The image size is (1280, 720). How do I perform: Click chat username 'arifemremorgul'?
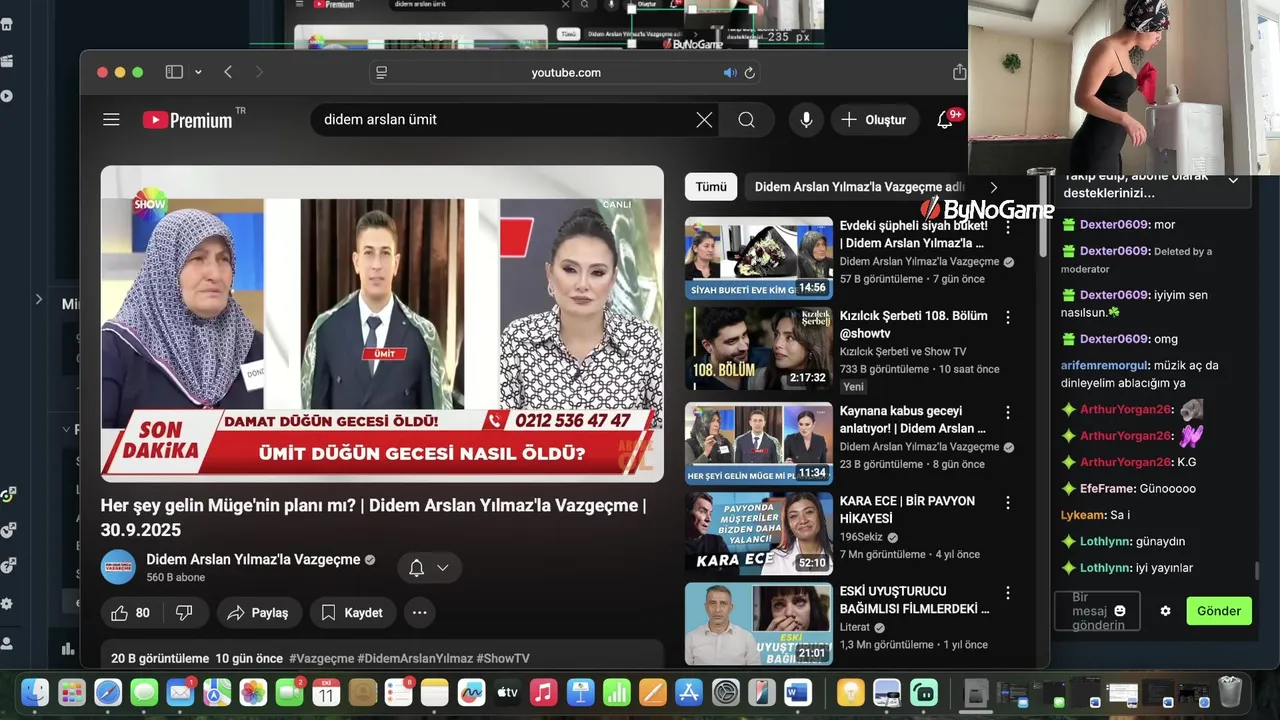(1105, 365)
